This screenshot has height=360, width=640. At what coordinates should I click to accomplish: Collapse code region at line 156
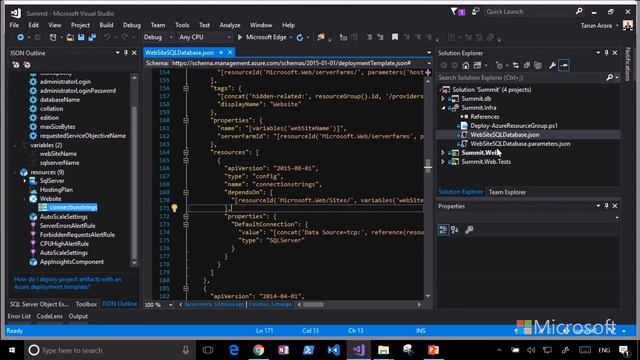coord(186,88)
